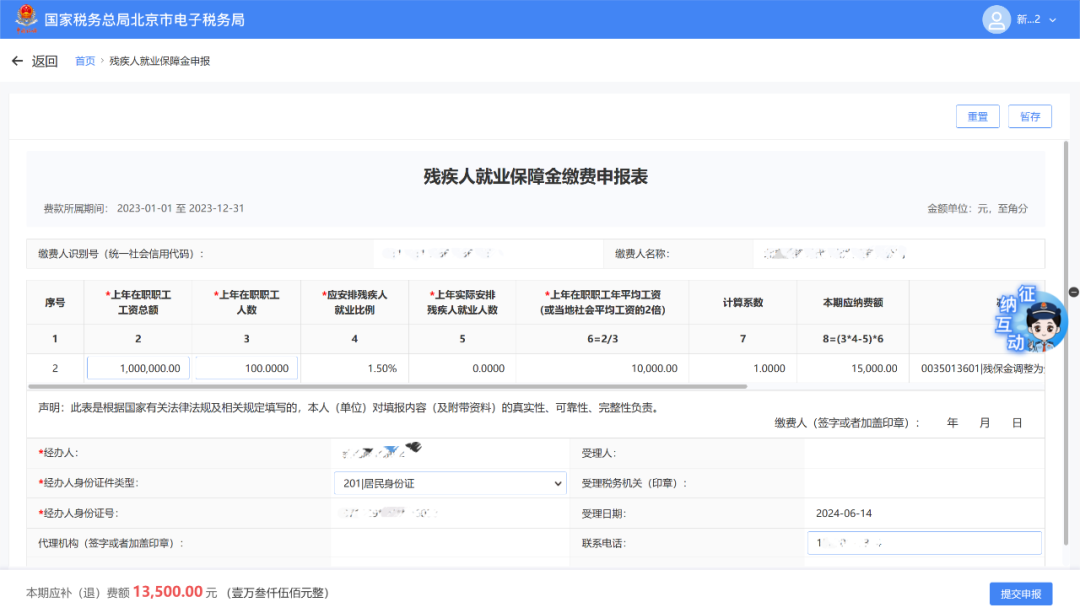
Task: Edit 上年在职职工人数 field 100.0000
Action: (x=247, y=368)
